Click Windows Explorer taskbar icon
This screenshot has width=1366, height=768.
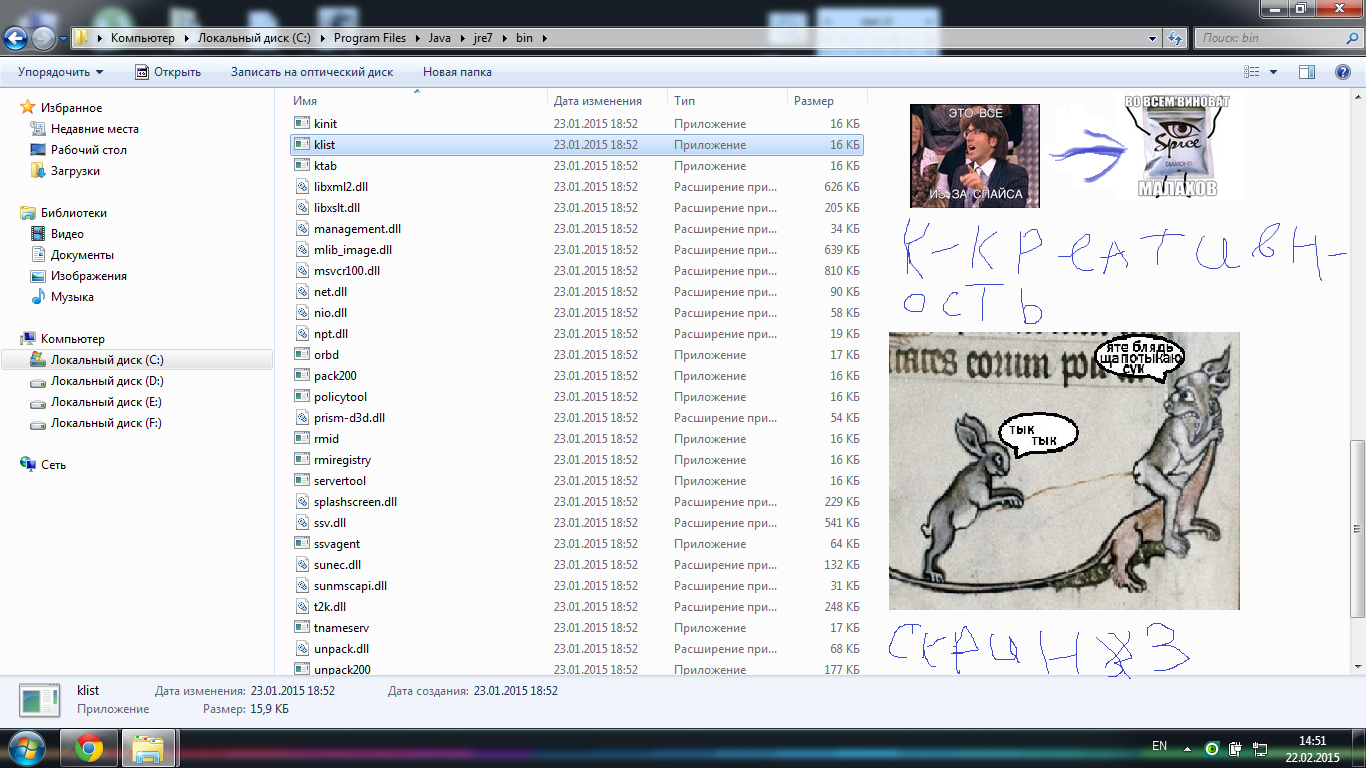149,748
